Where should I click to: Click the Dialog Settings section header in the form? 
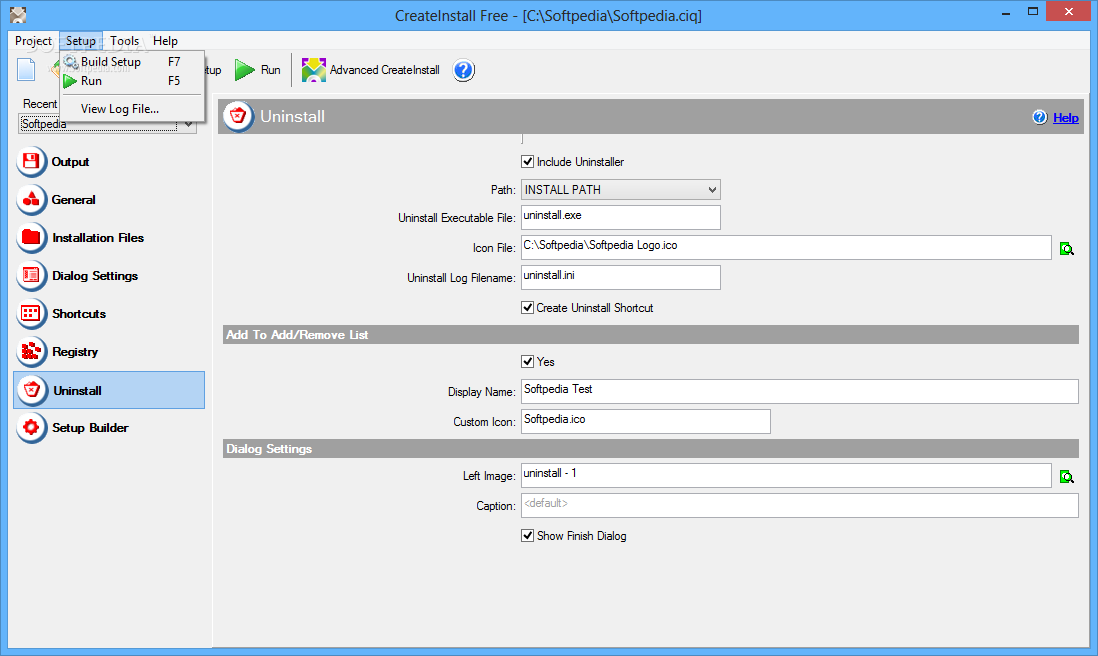pos(651,449)
